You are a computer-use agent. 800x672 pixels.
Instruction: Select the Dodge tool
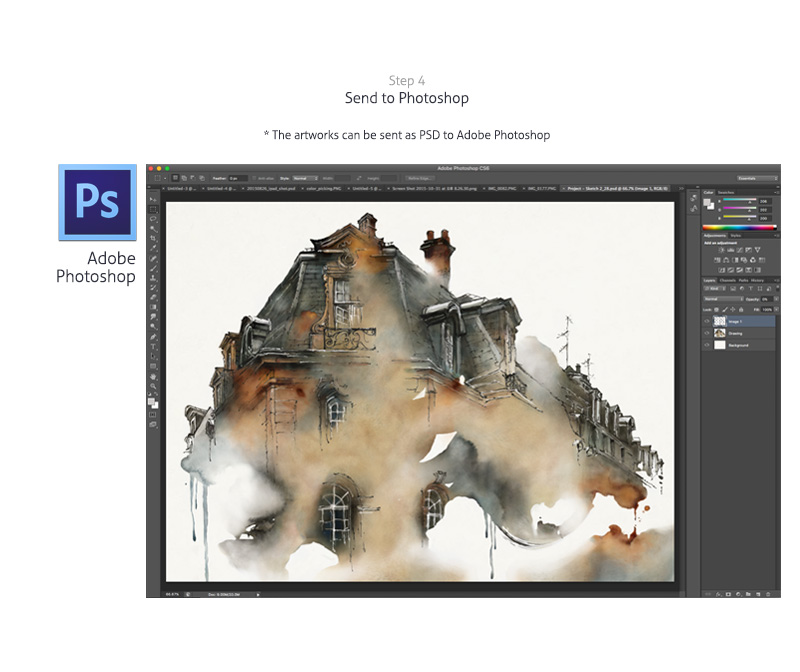[x=153, y=327]
